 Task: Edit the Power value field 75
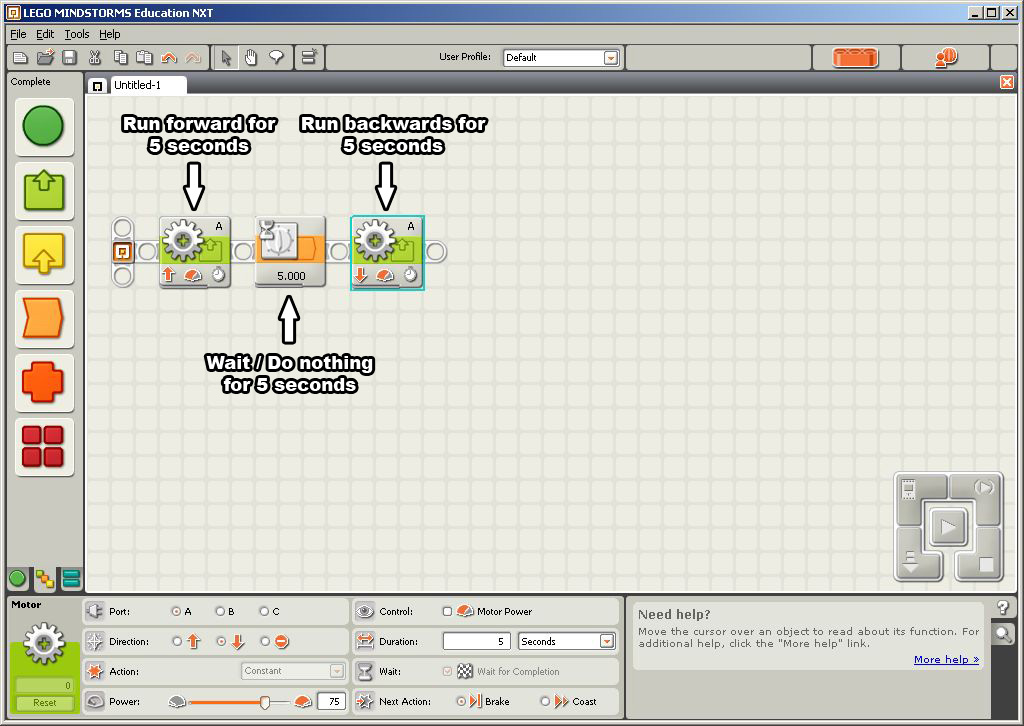click(331, 702)
